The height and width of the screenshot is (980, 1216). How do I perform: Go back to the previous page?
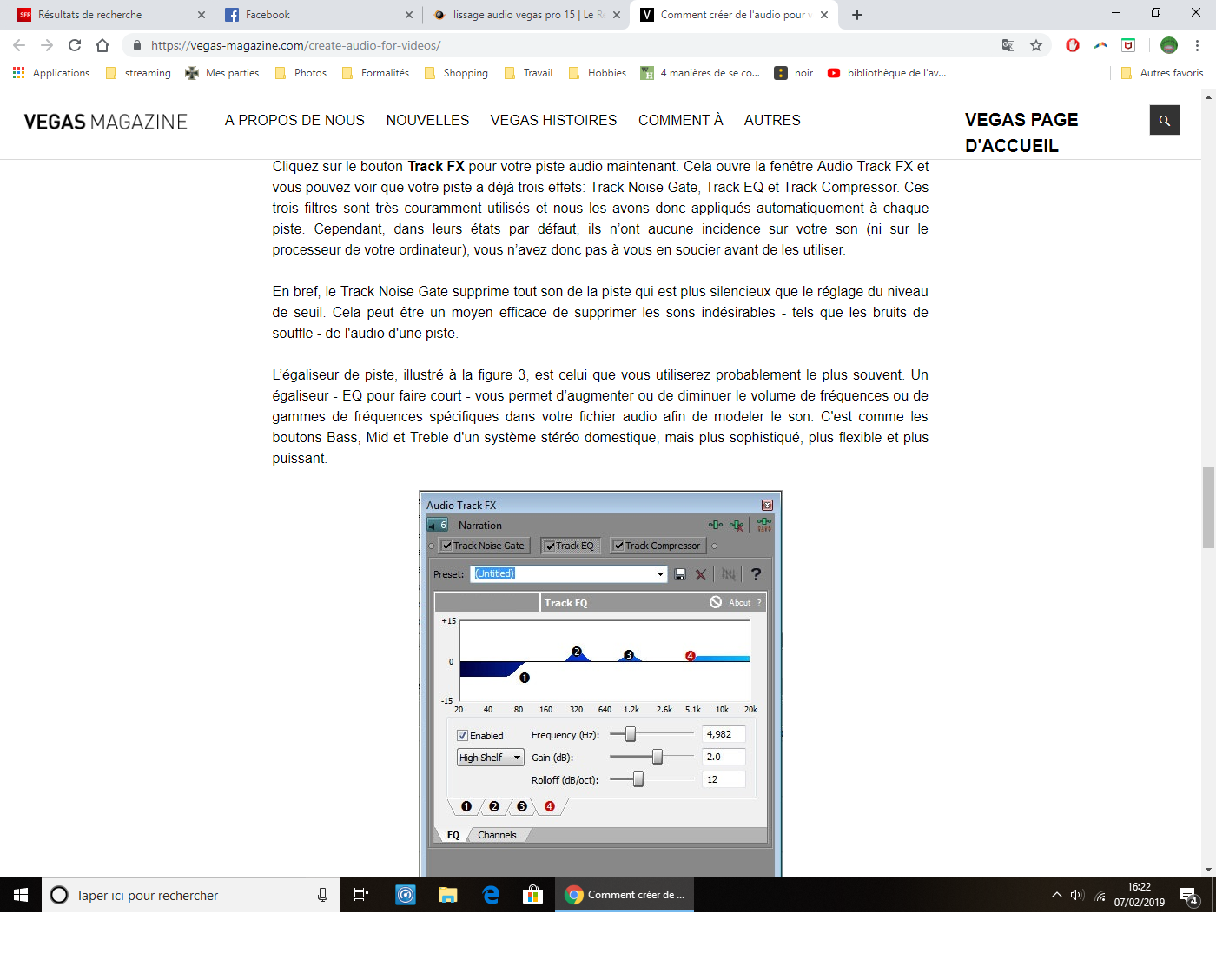pos(19,45)
